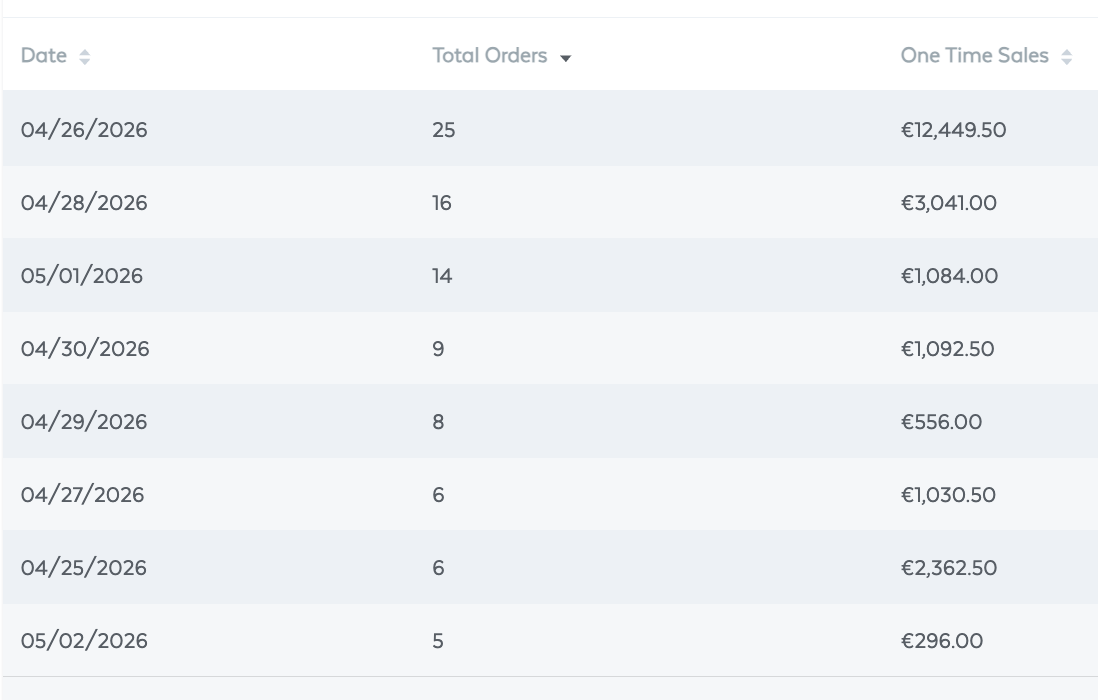Image resolution: width=1098 pixels, height=700 pixels.
Task: Click the Date column sort arrows icon
Action: click(x=84, y=57)
